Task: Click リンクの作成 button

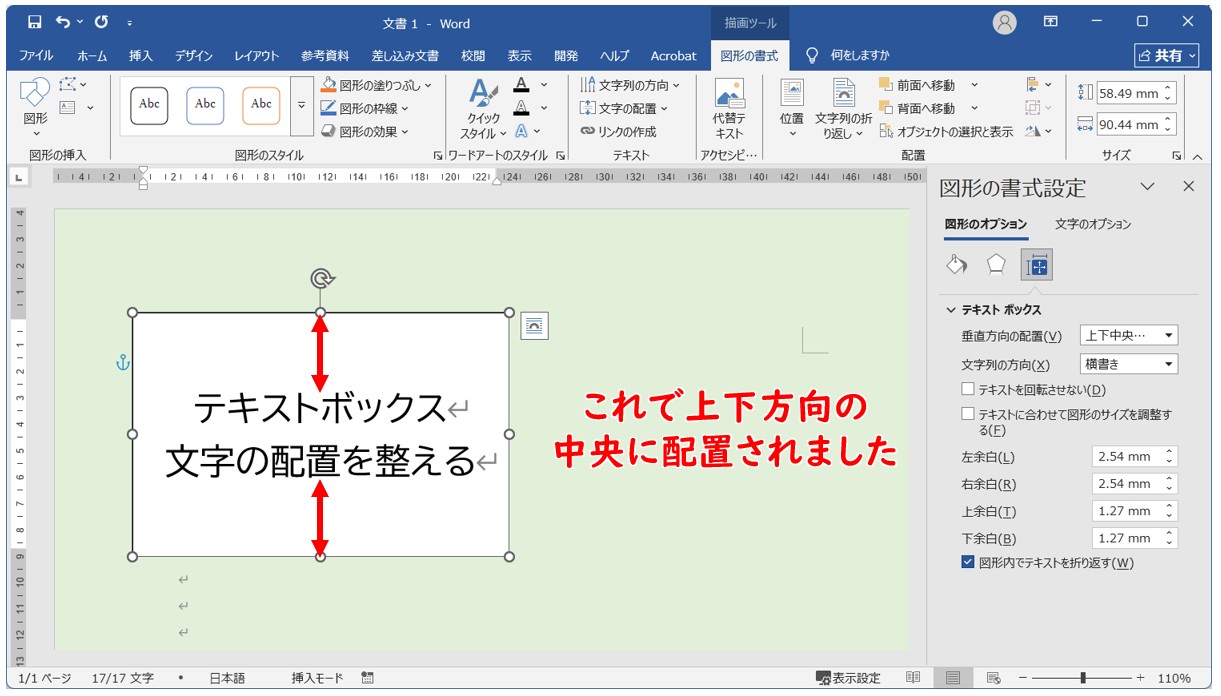Action: point(618,131)
